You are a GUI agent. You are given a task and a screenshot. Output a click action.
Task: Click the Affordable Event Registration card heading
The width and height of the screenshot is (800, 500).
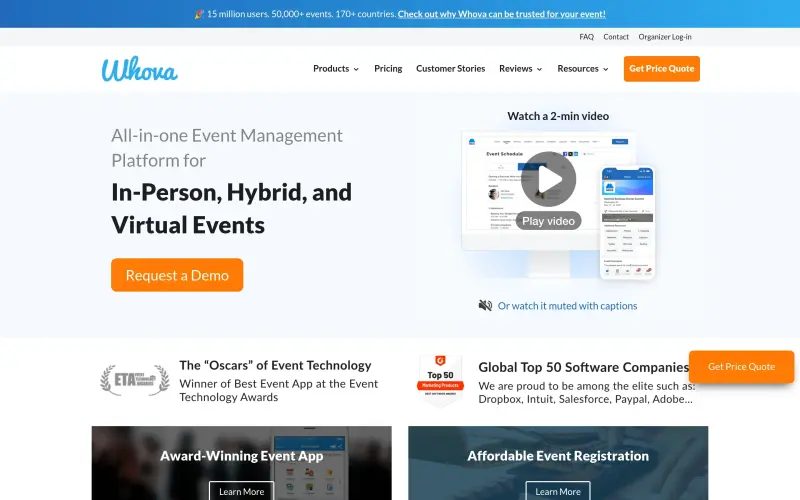tap(558, 456)
